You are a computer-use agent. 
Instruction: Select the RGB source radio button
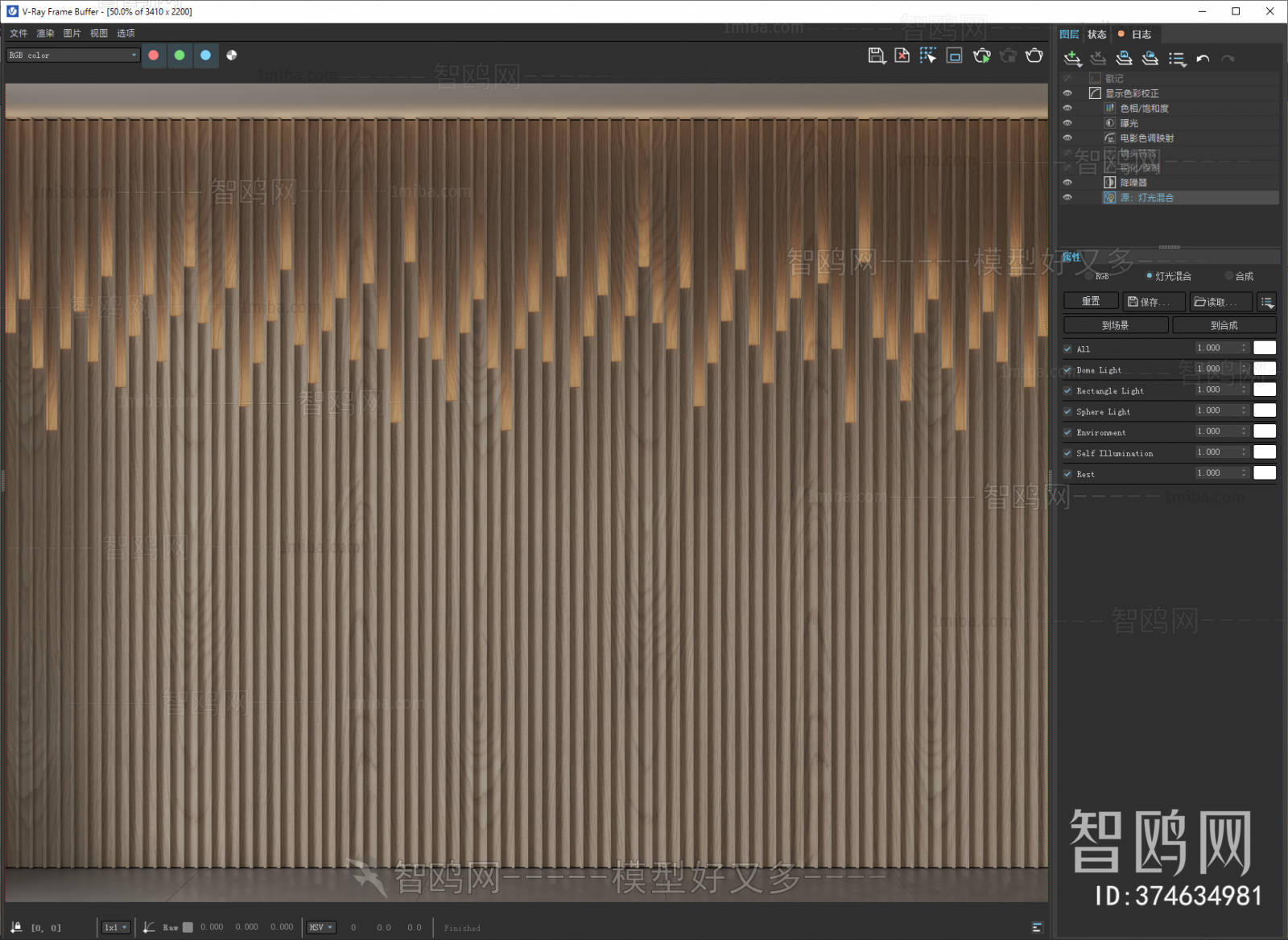1089,276
